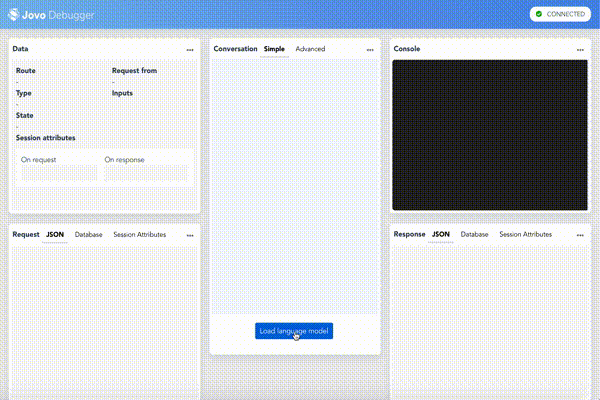
Task: Select Session Attributes tab in the Response panel
Action: pos(525,234)
